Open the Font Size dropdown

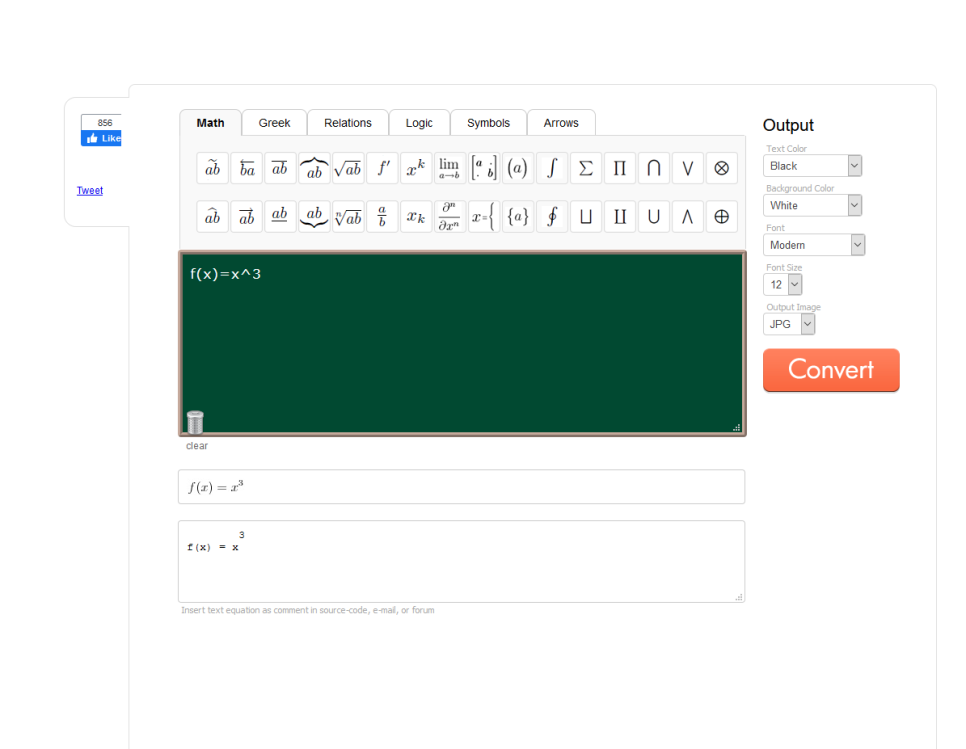pos(782,284)
